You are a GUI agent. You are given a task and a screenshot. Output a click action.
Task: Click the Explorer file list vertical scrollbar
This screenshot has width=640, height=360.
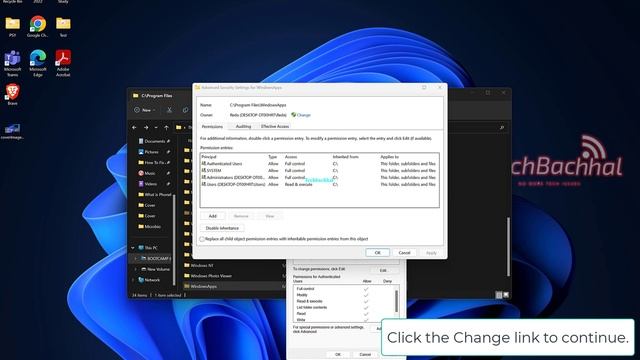pos(508,247)
